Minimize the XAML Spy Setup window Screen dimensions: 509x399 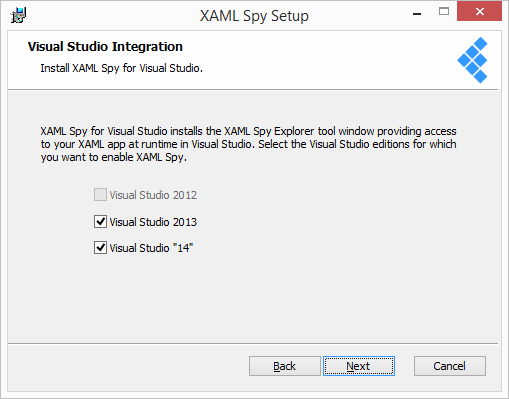click(417, 13)
